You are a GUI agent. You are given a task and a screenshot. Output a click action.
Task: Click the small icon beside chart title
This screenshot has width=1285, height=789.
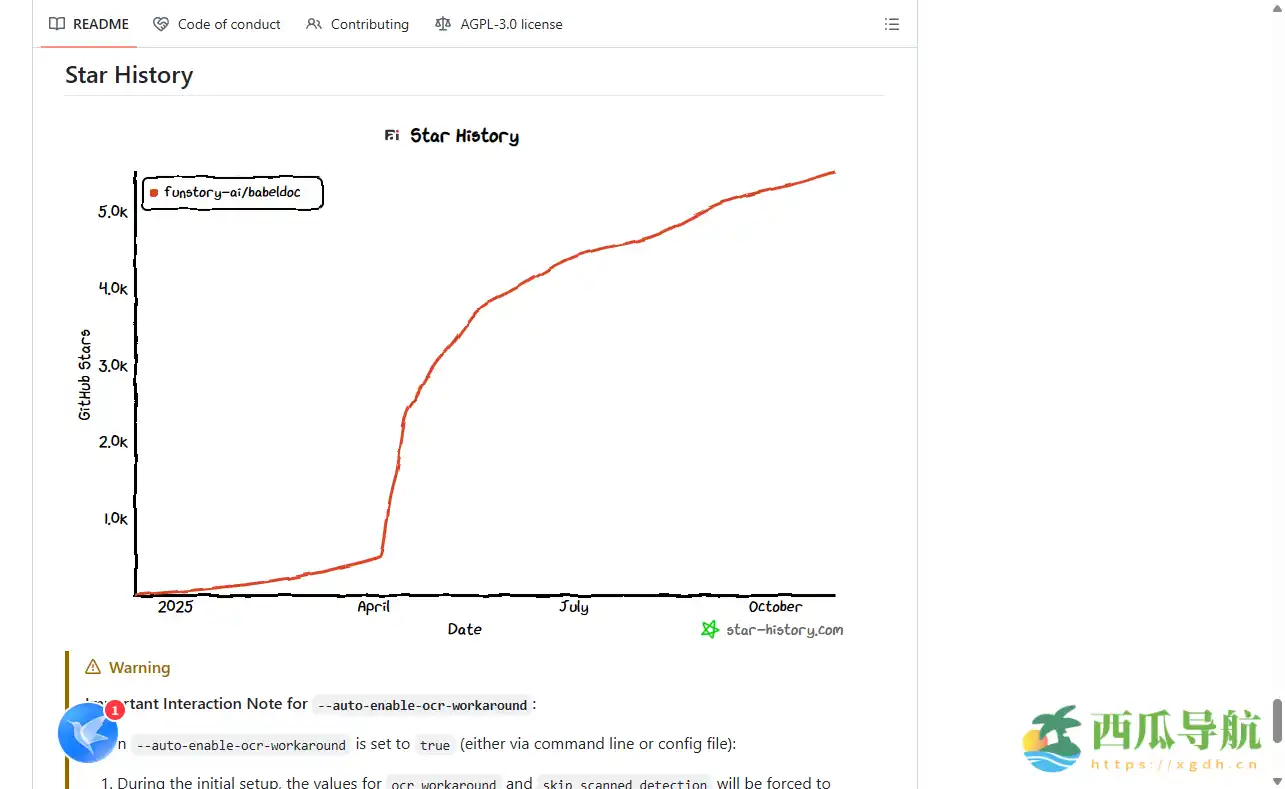392,136
